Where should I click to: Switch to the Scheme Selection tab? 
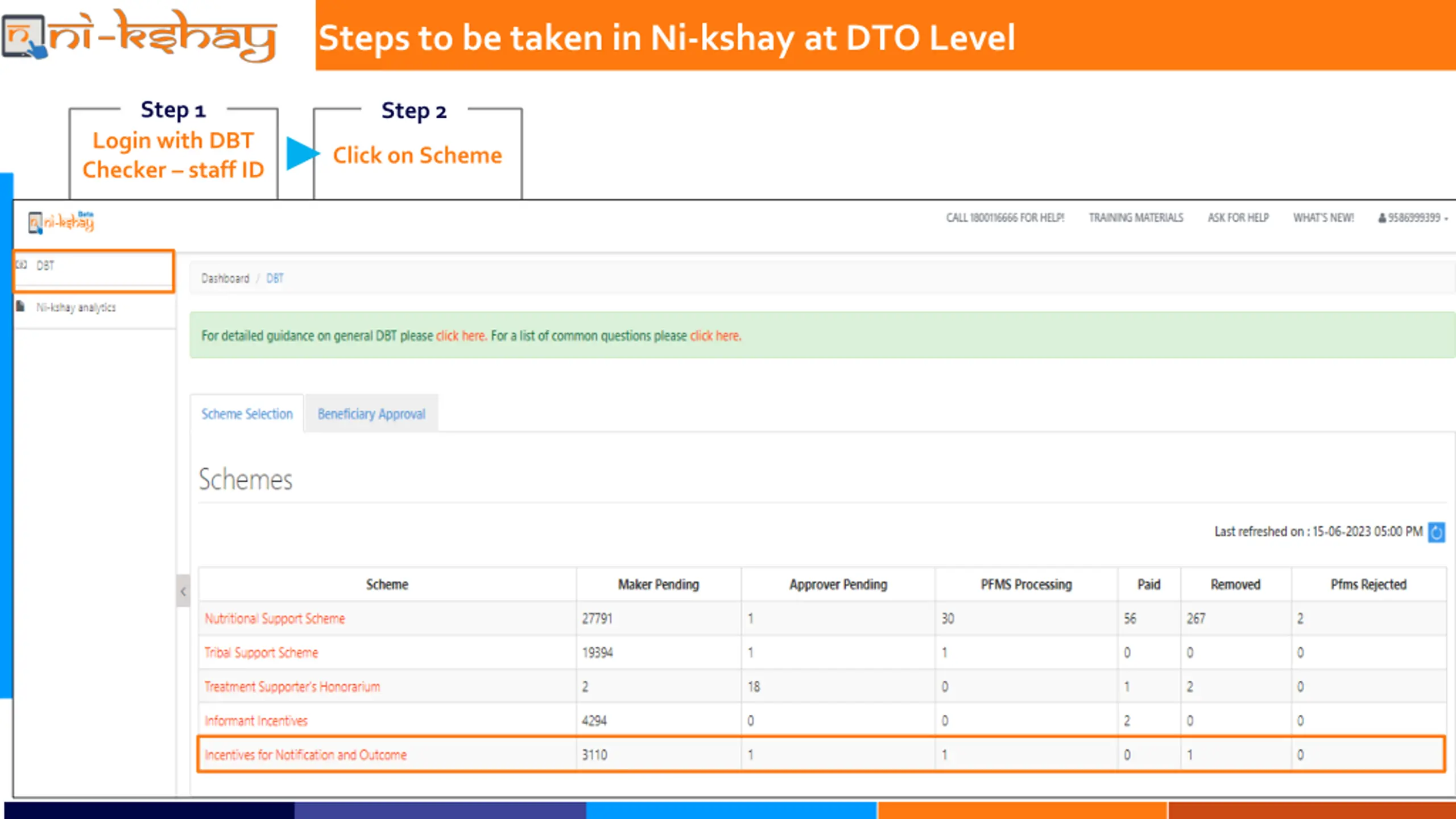coord(247,413)
